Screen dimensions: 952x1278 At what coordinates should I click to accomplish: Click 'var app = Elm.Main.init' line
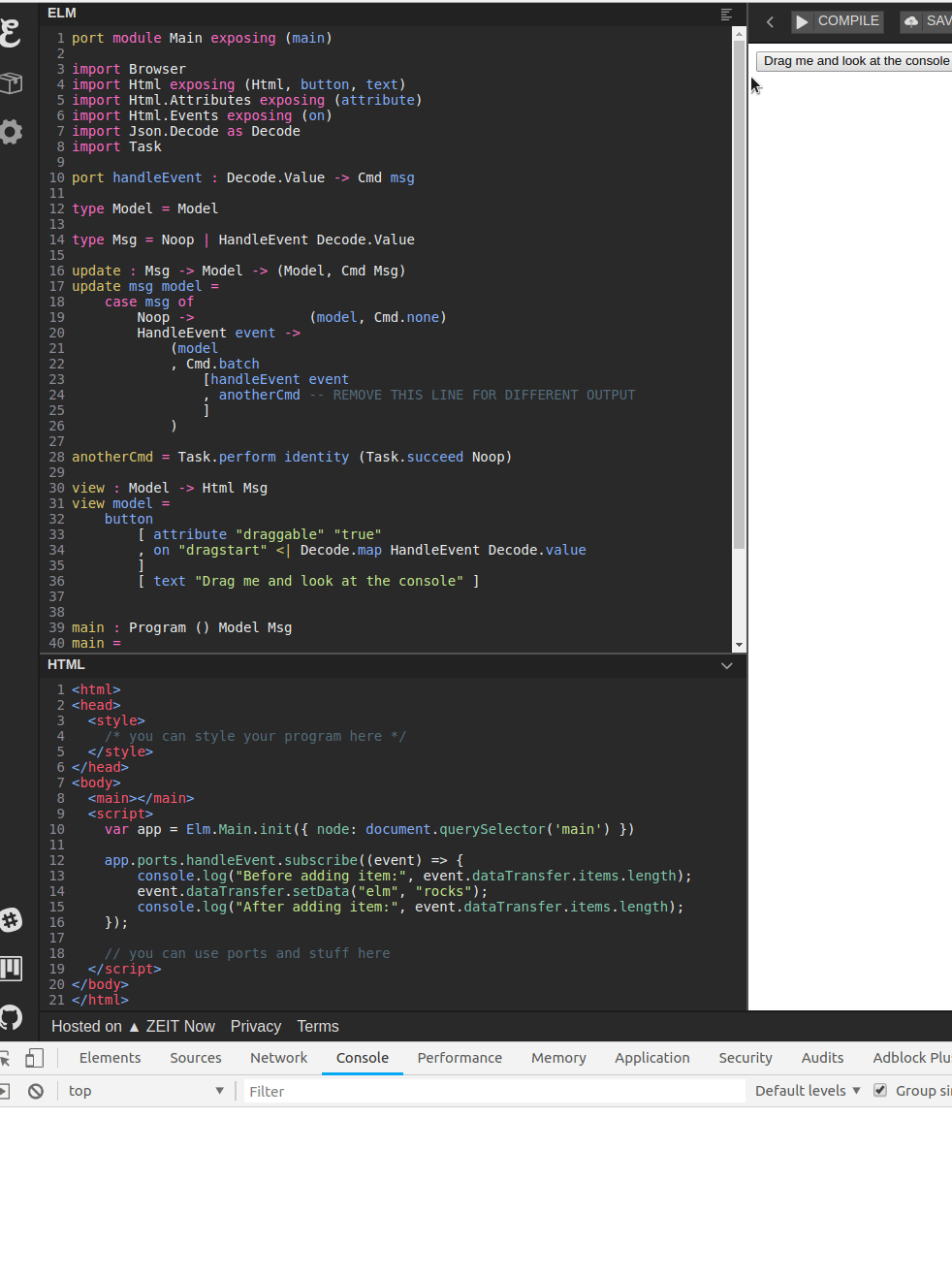tap(369, 829)
